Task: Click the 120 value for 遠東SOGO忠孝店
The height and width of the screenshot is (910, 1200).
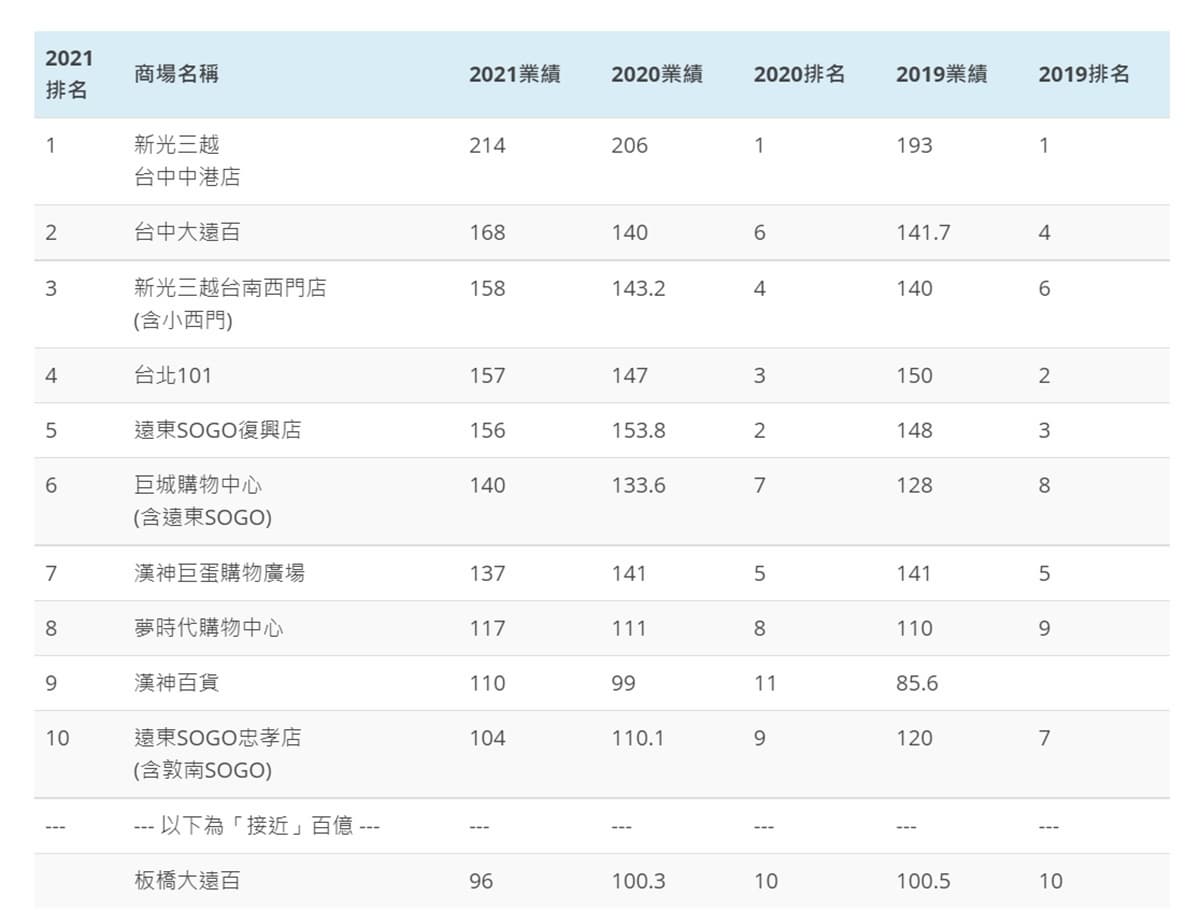Action: click(x=914, y=738)
